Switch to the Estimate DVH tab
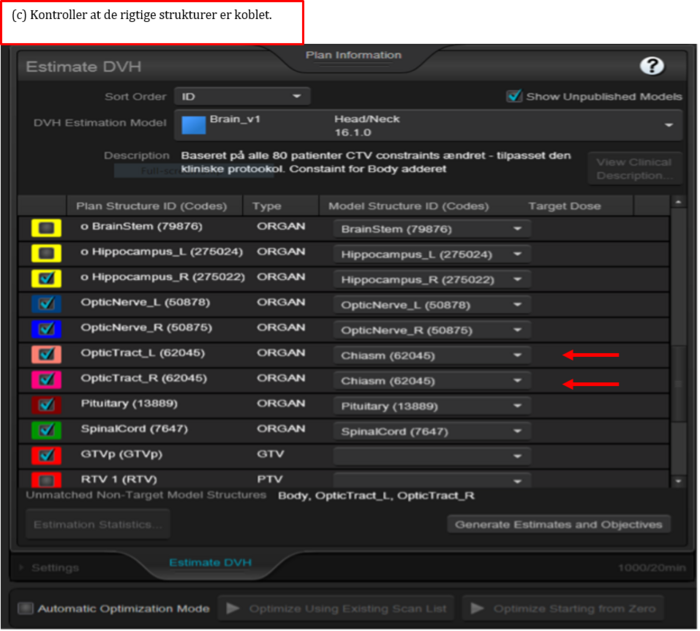Screen dimensions: 700x631 (x=209, y=562)
